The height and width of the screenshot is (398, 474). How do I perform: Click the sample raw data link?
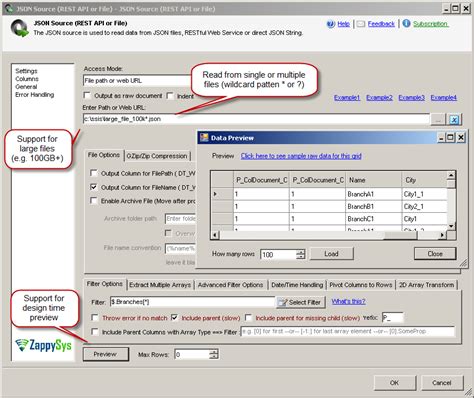click(x=301, y=156)
